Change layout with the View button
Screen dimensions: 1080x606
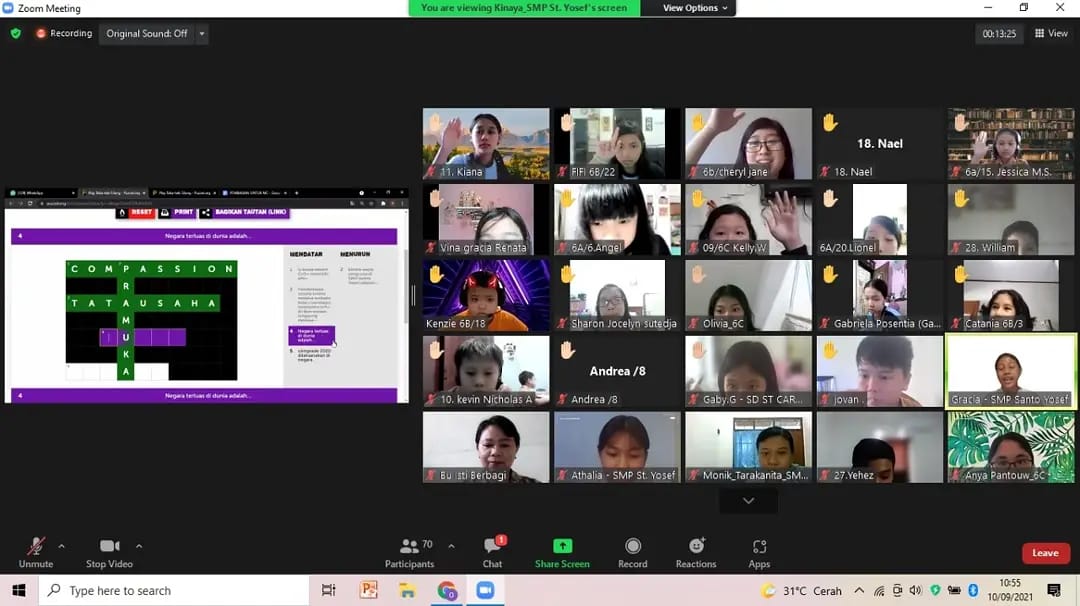tap(1051, 33)
